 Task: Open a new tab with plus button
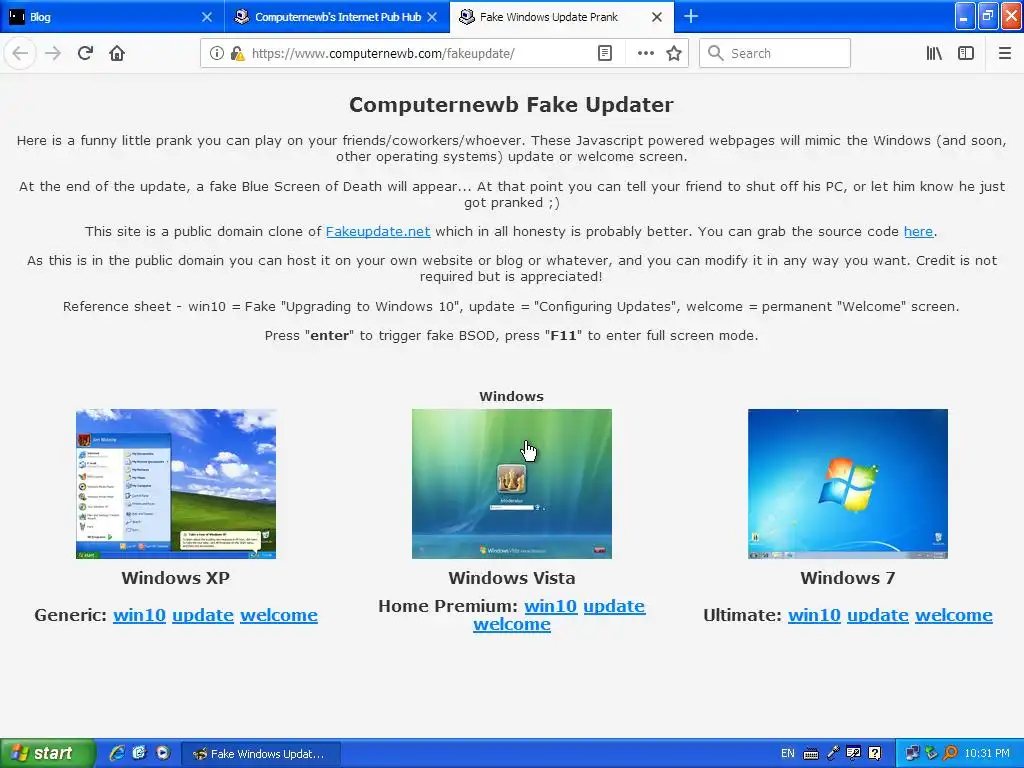691,16
